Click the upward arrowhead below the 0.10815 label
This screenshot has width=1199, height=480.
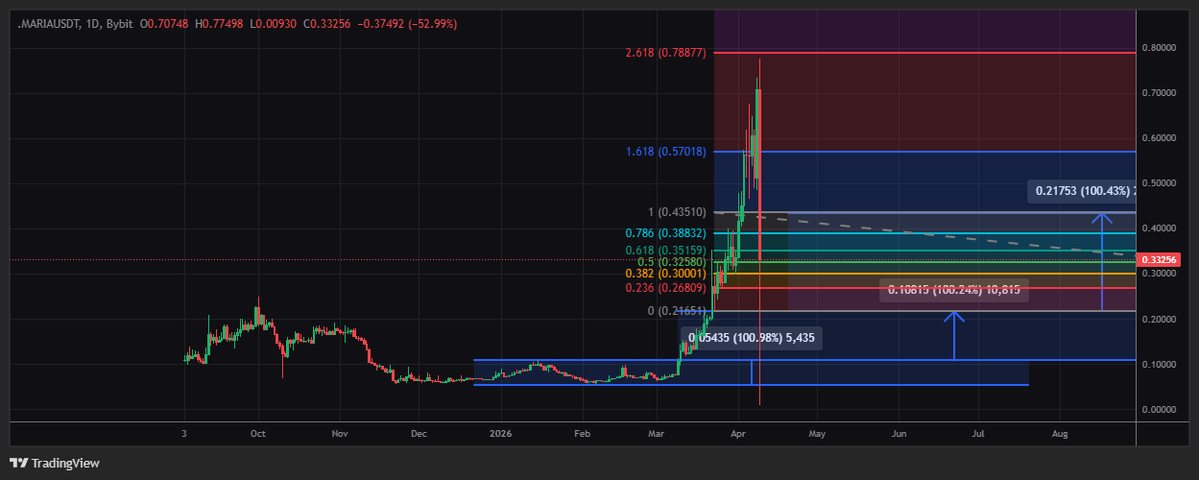point(954,319)
